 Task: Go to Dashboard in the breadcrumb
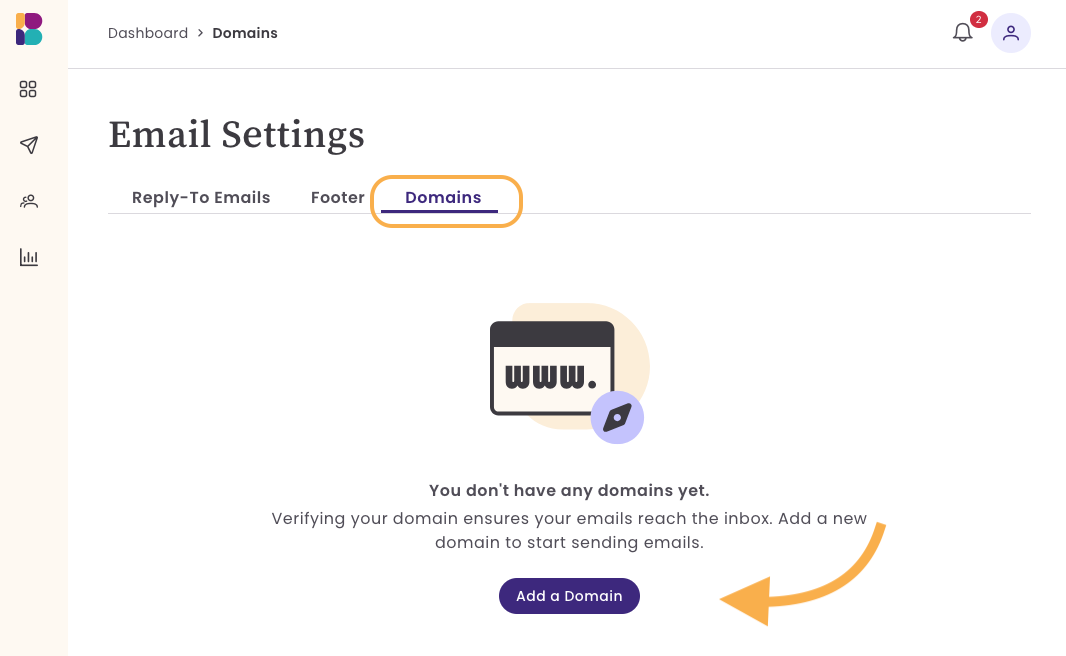(x=148, y=33)
